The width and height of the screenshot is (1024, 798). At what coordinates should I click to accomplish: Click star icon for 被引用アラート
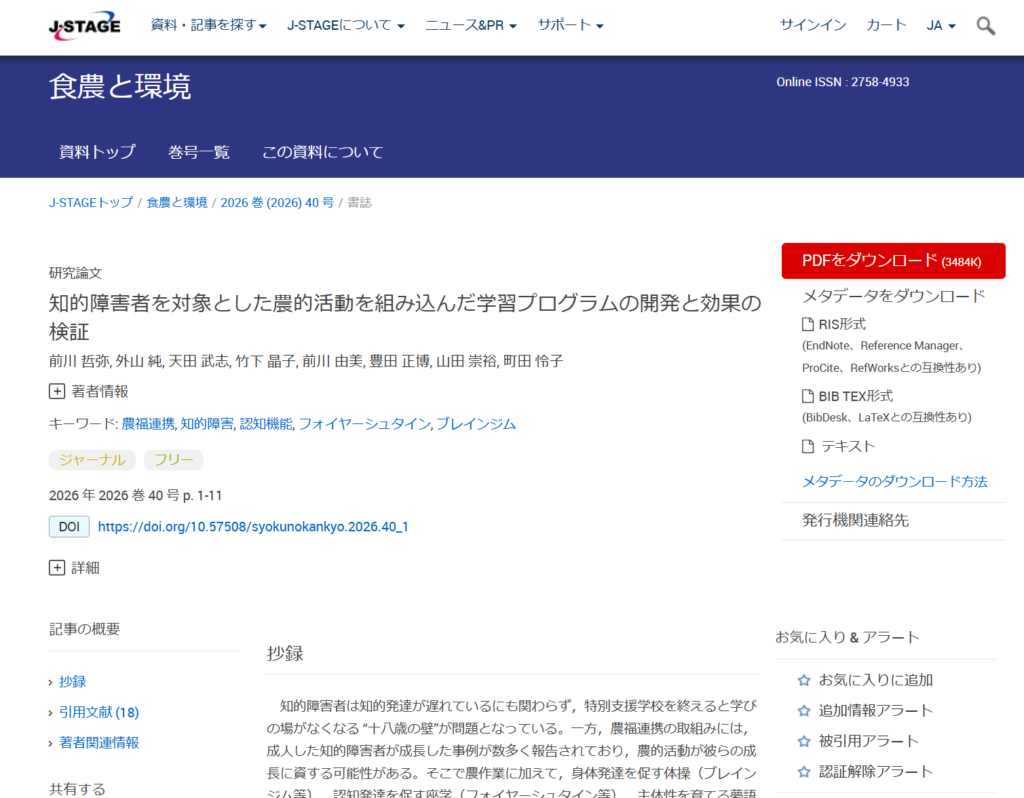[x=804, y=741]
